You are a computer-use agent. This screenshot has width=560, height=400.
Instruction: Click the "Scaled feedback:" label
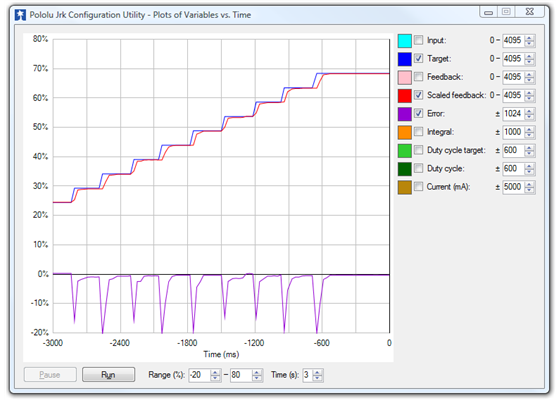click(457, 95)
